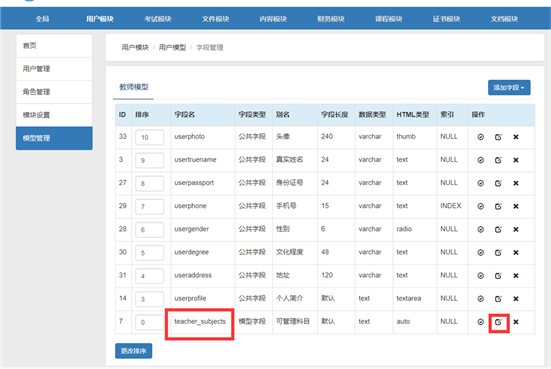Open the 全局 top menu

pyautogui.click(x=42, y=19)
